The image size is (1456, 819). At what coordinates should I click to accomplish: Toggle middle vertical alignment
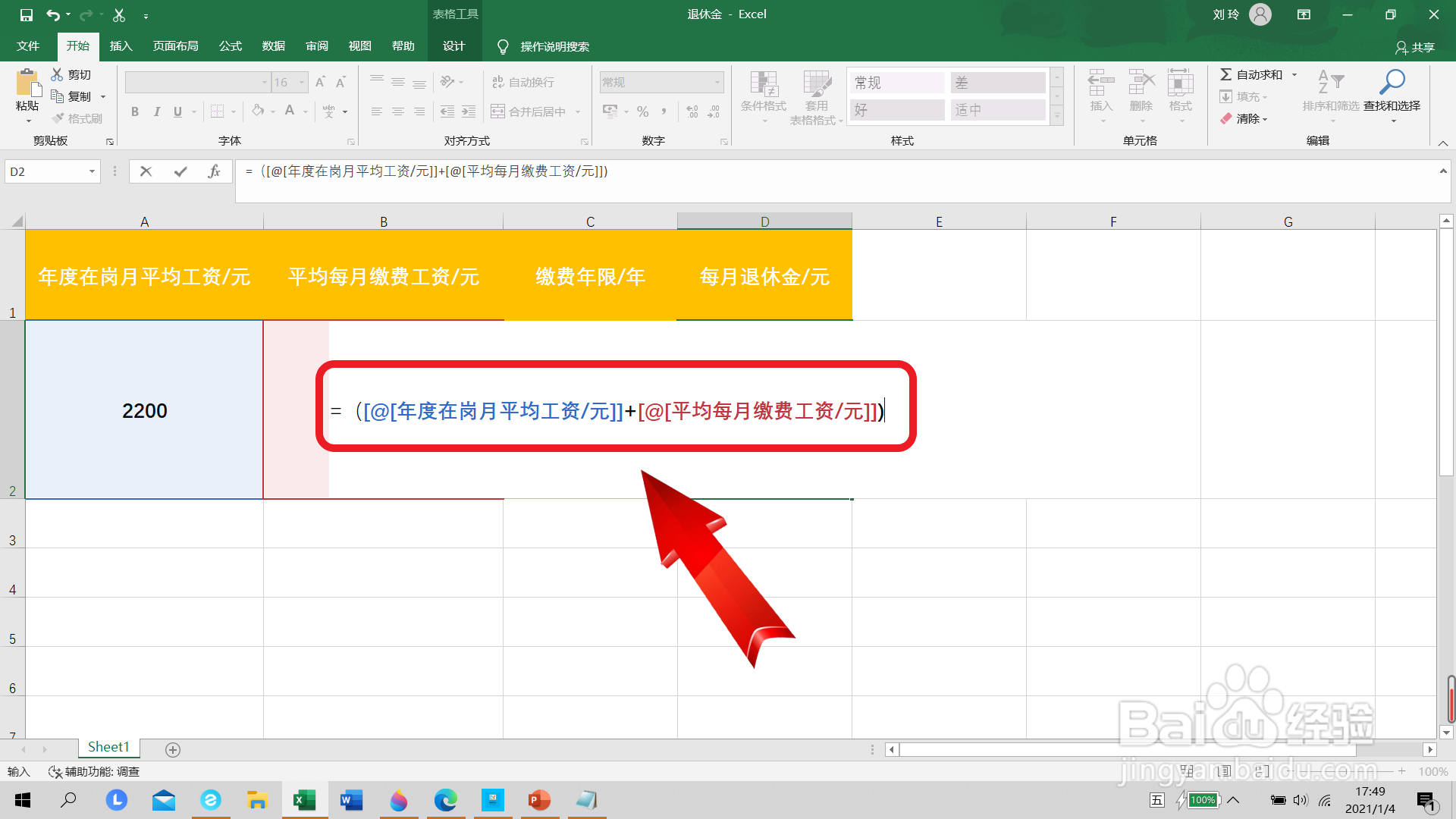tap(398, 82)
